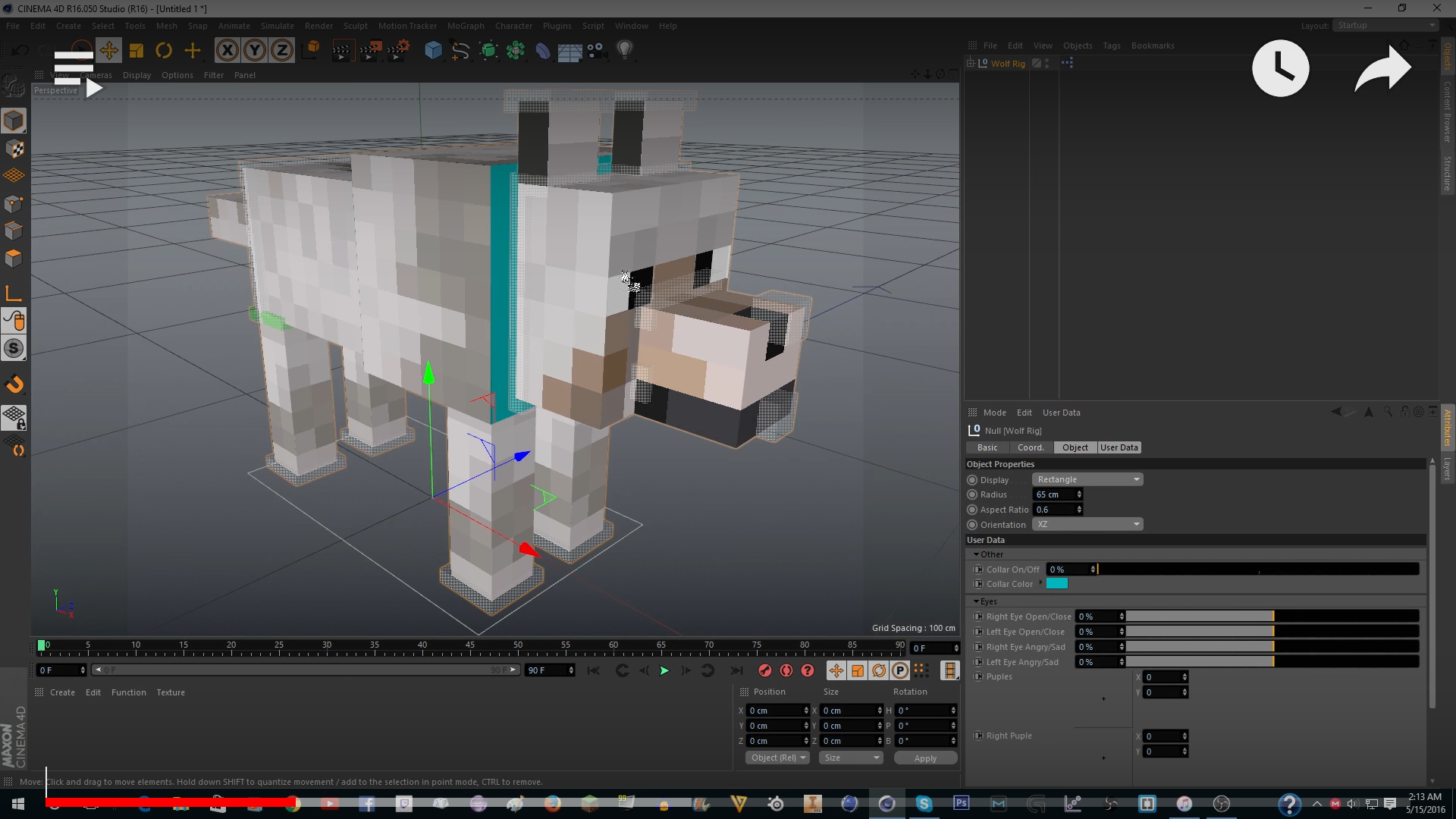Click the Collar Color cyan swatch
Image resolution: width=1456 pixels, height=819 pixels.
[1056, 583]
